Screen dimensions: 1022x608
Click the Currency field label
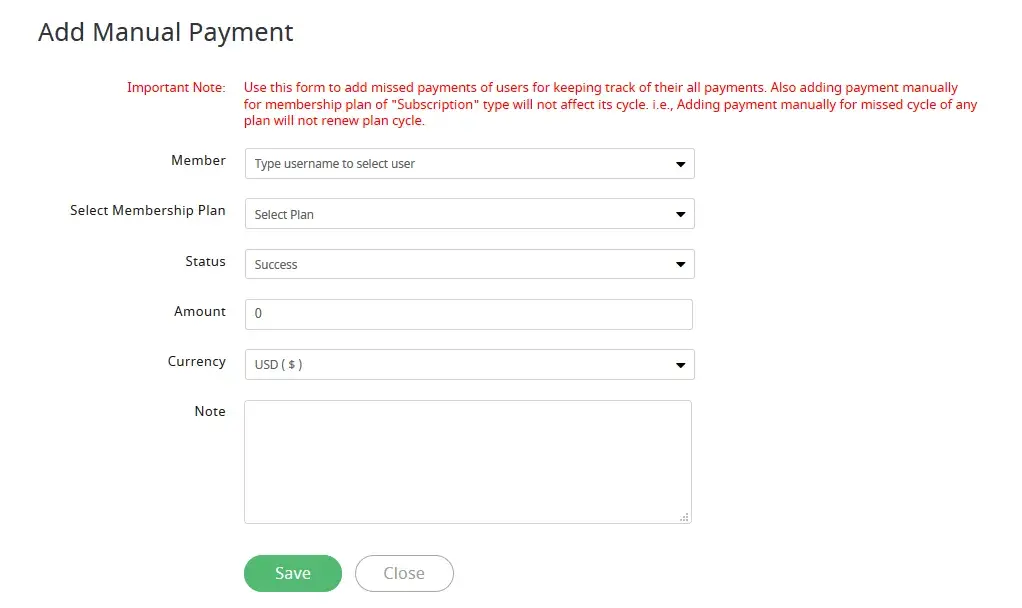tap(196, 362)
